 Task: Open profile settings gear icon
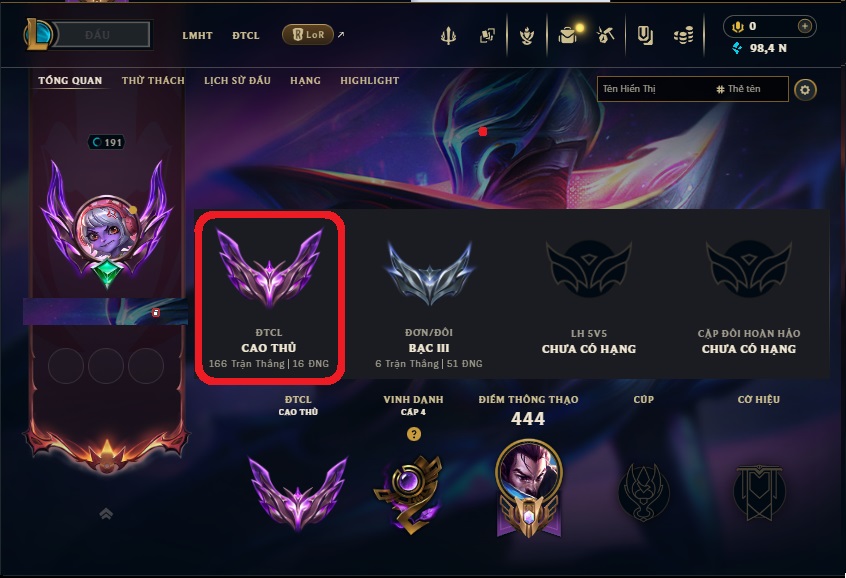(x=805, y=90)
